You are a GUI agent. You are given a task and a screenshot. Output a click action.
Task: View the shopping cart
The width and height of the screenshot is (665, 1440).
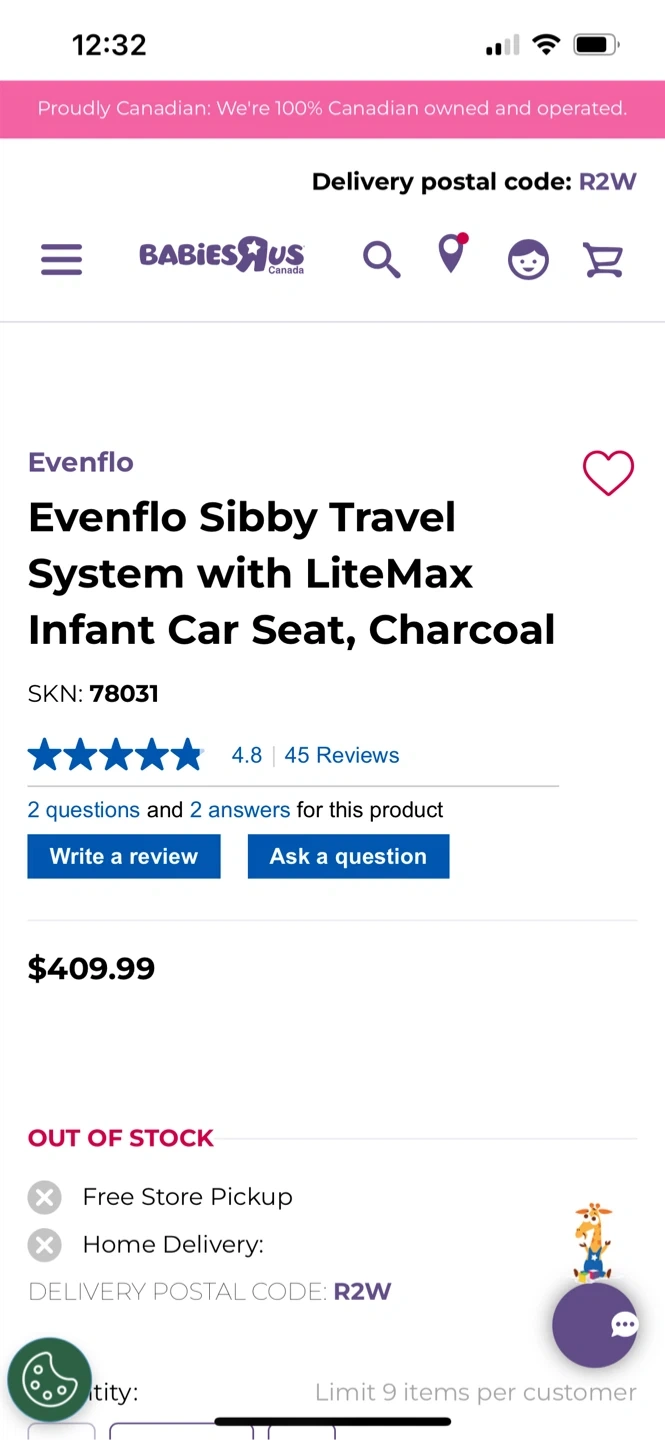(x=603, y=259)
